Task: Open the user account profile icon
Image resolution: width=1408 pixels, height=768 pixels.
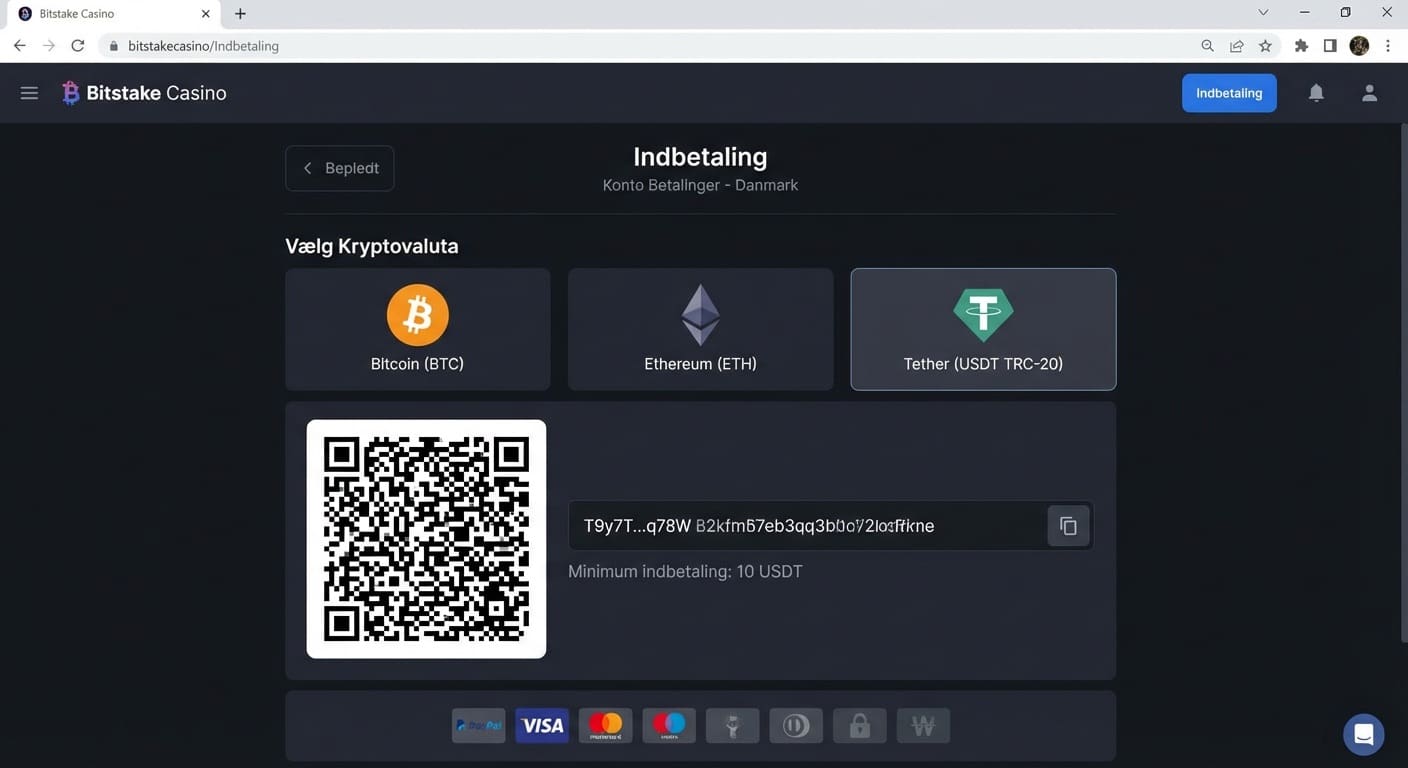Action: coord(1369,92)
